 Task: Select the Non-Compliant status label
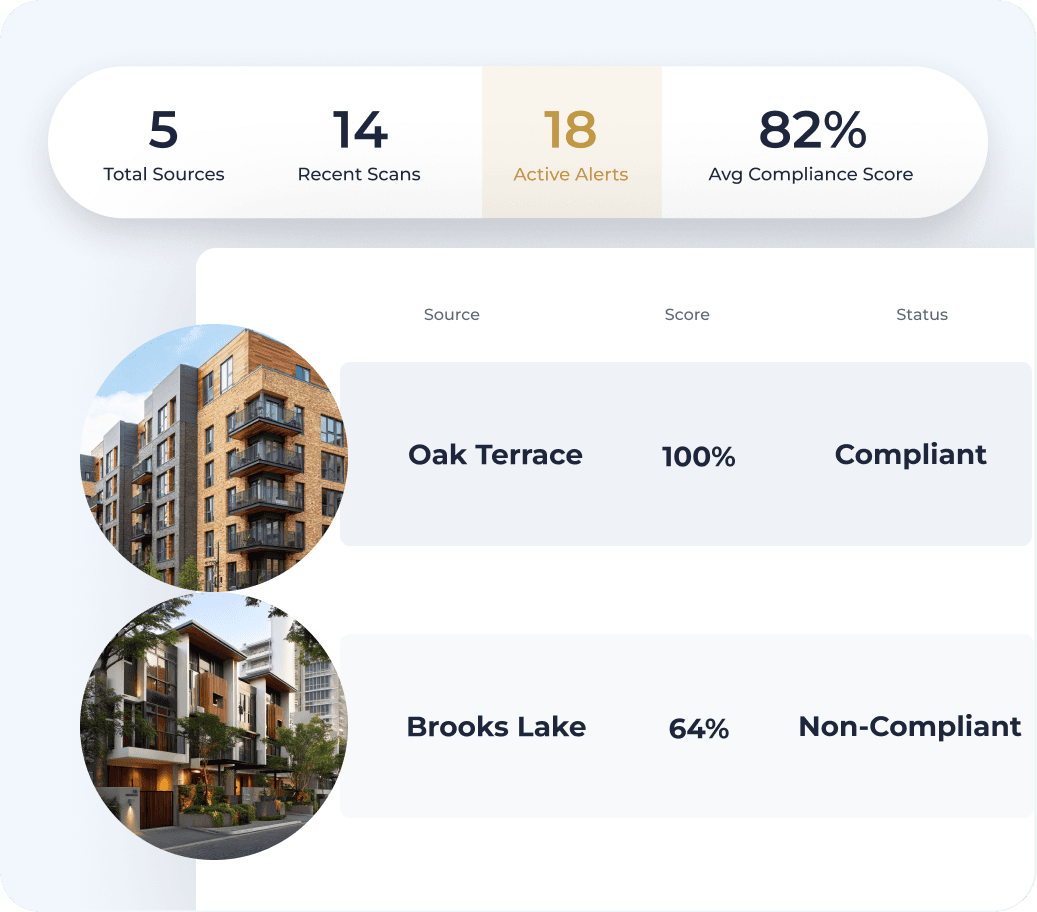pos(909,727)
